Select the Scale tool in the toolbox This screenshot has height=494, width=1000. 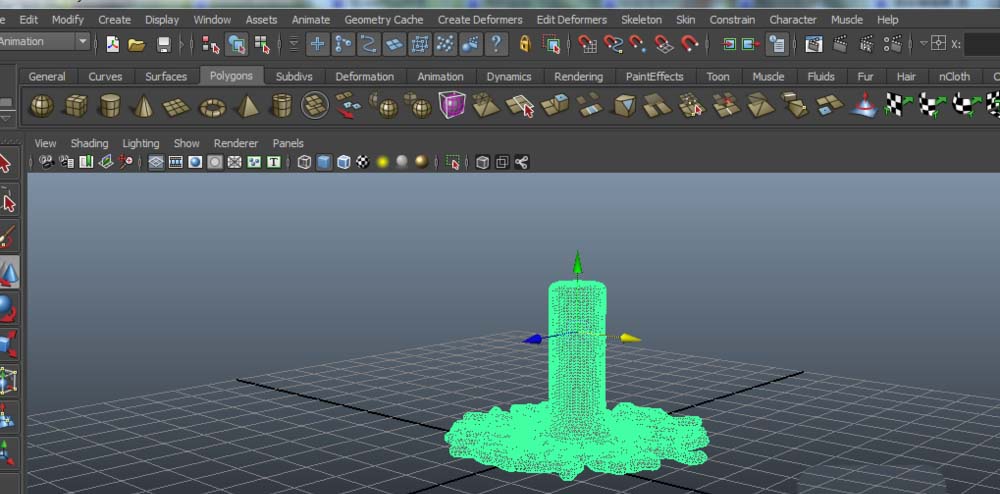8,344
